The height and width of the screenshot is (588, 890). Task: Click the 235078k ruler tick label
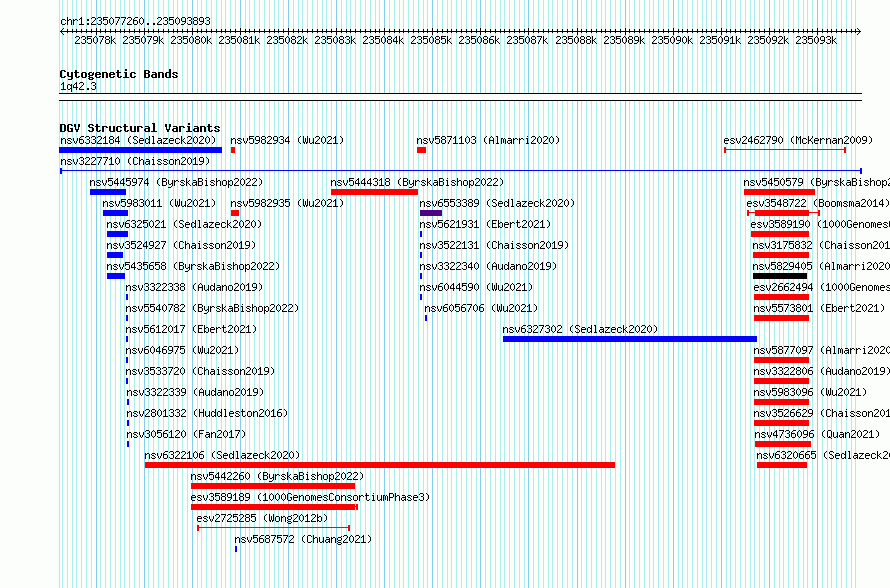95,40
